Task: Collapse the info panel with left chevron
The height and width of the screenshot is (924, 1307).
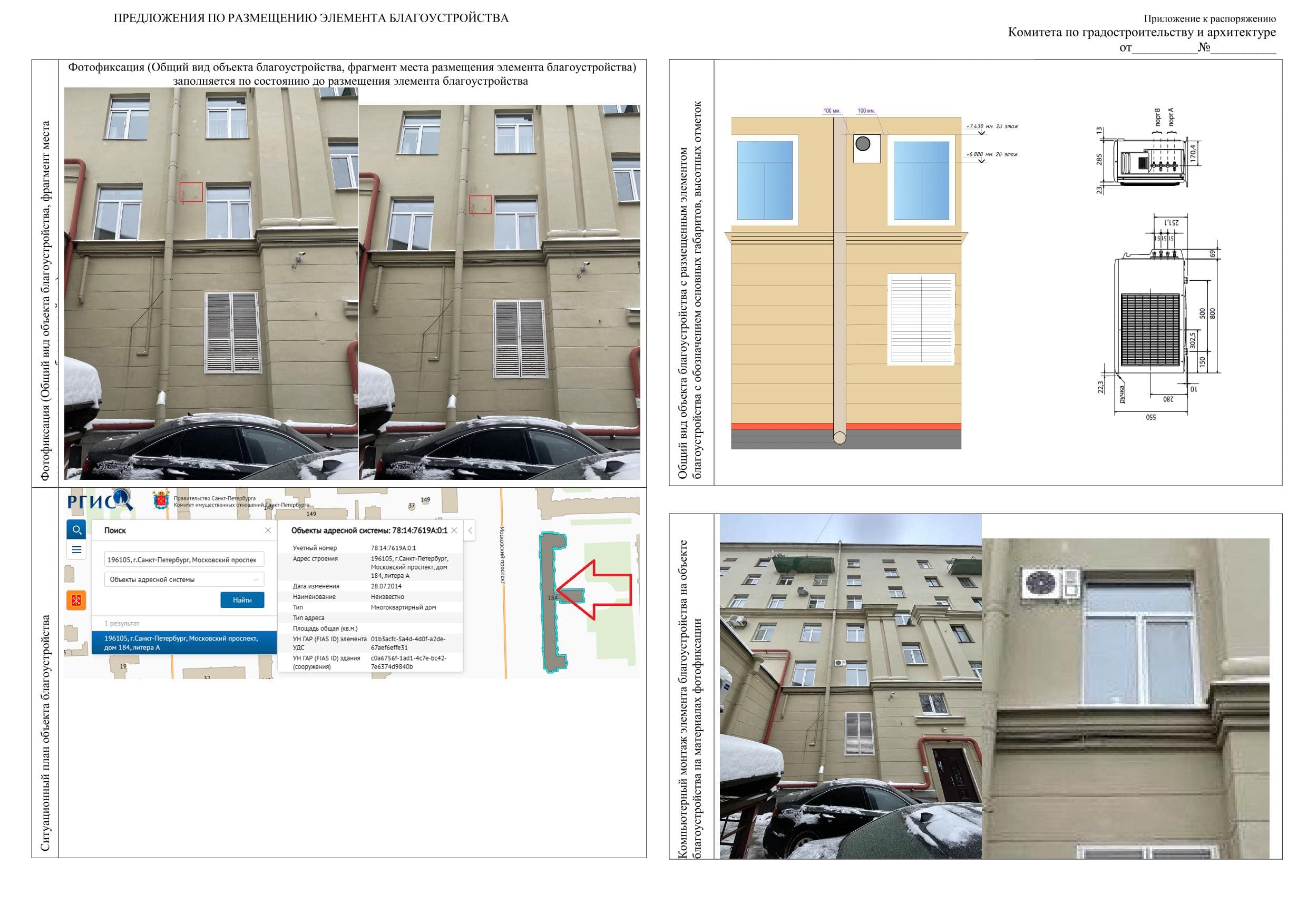Action: (470, 530)
